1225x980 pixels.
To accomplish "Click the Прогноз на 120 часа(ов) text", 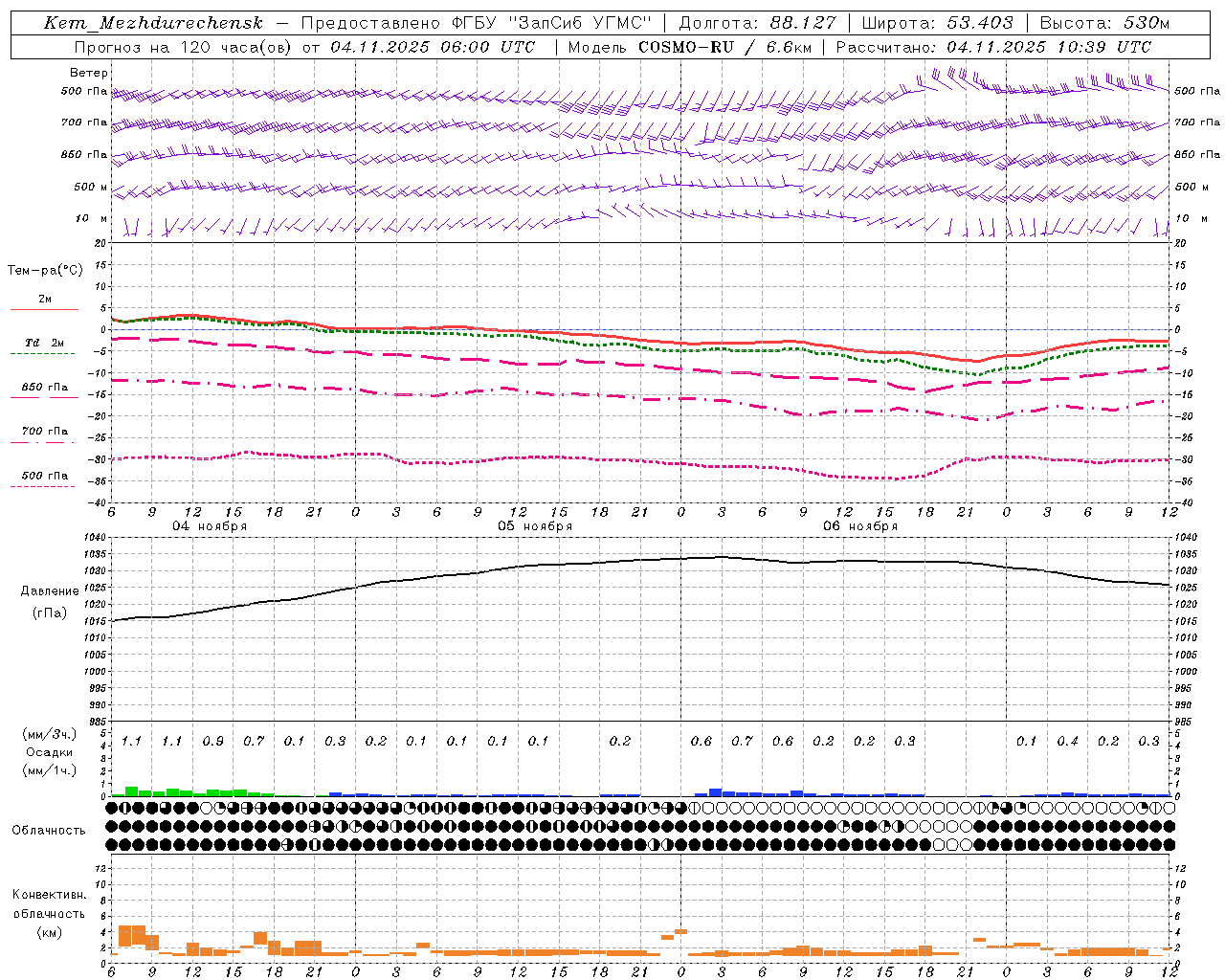I will pos(184,47).
